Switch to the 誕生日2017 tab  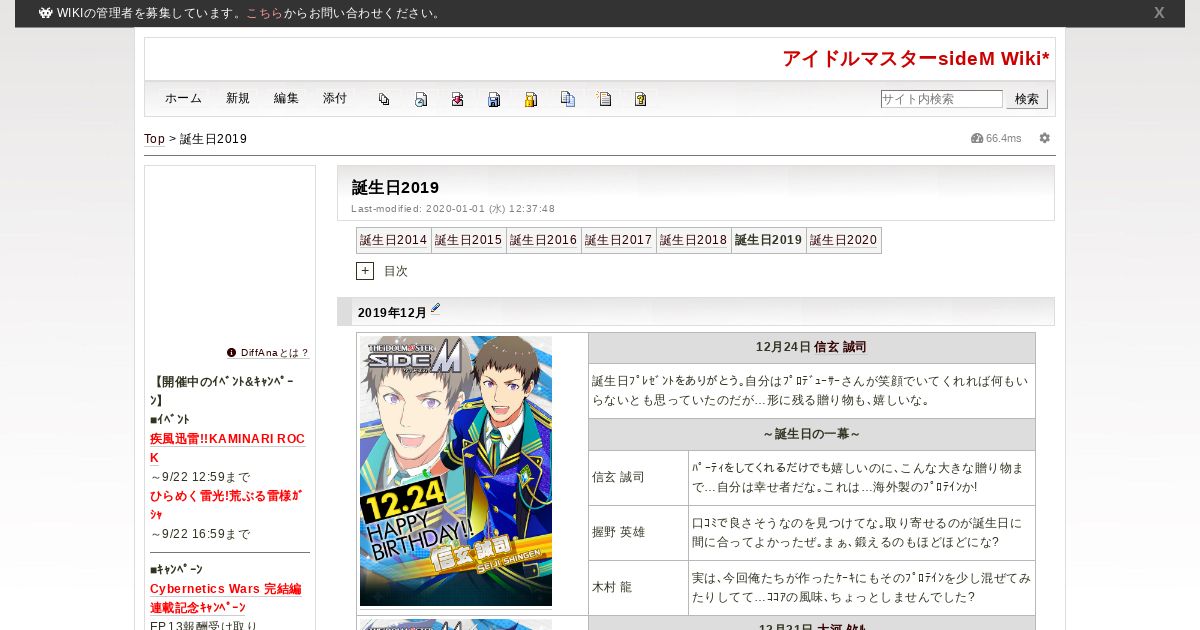(619, 240)
